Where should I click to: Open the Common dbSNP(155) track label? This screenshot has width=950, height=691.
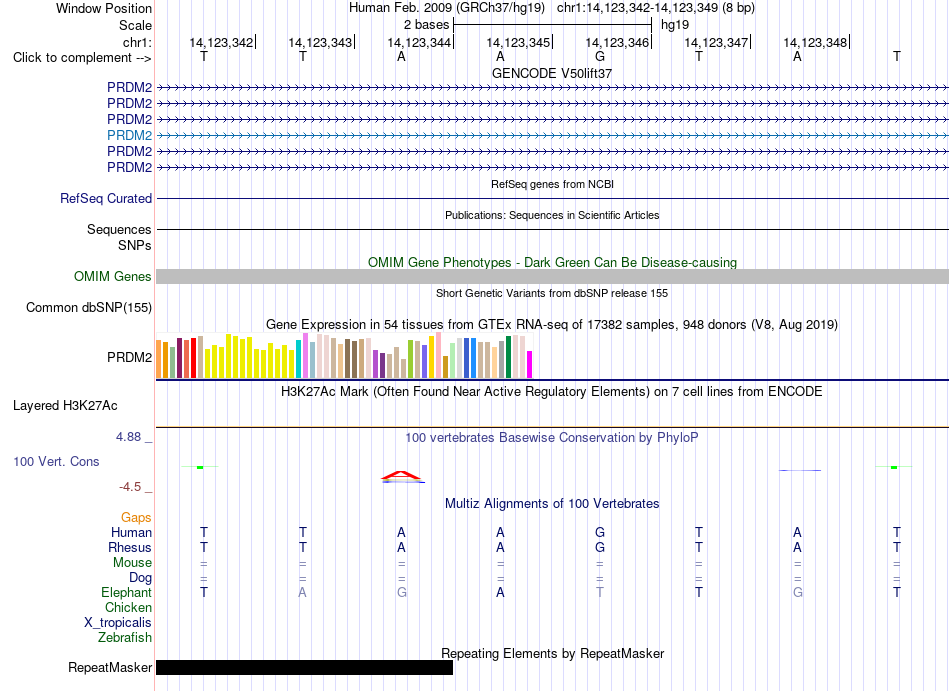pos(89,307)
